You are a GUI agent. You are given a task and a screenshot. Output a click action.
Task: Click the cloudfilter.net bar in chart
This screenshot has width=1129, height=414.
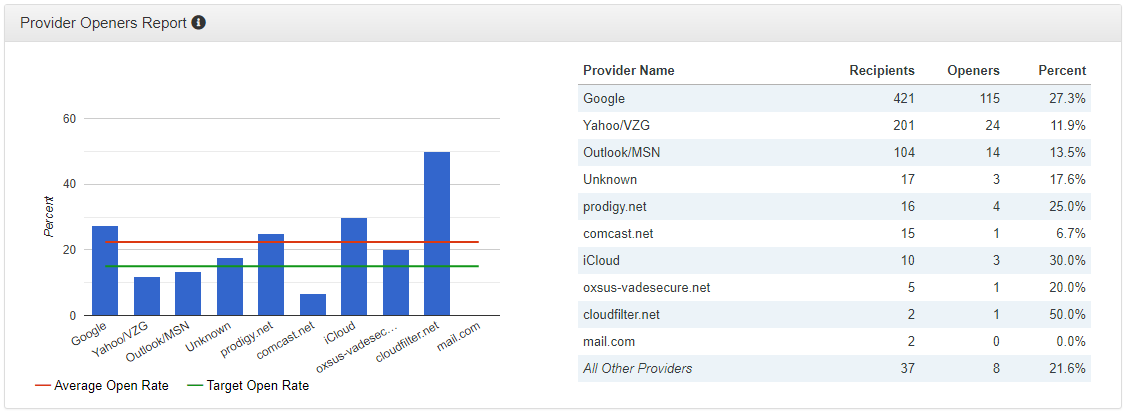tap(437, 233)
